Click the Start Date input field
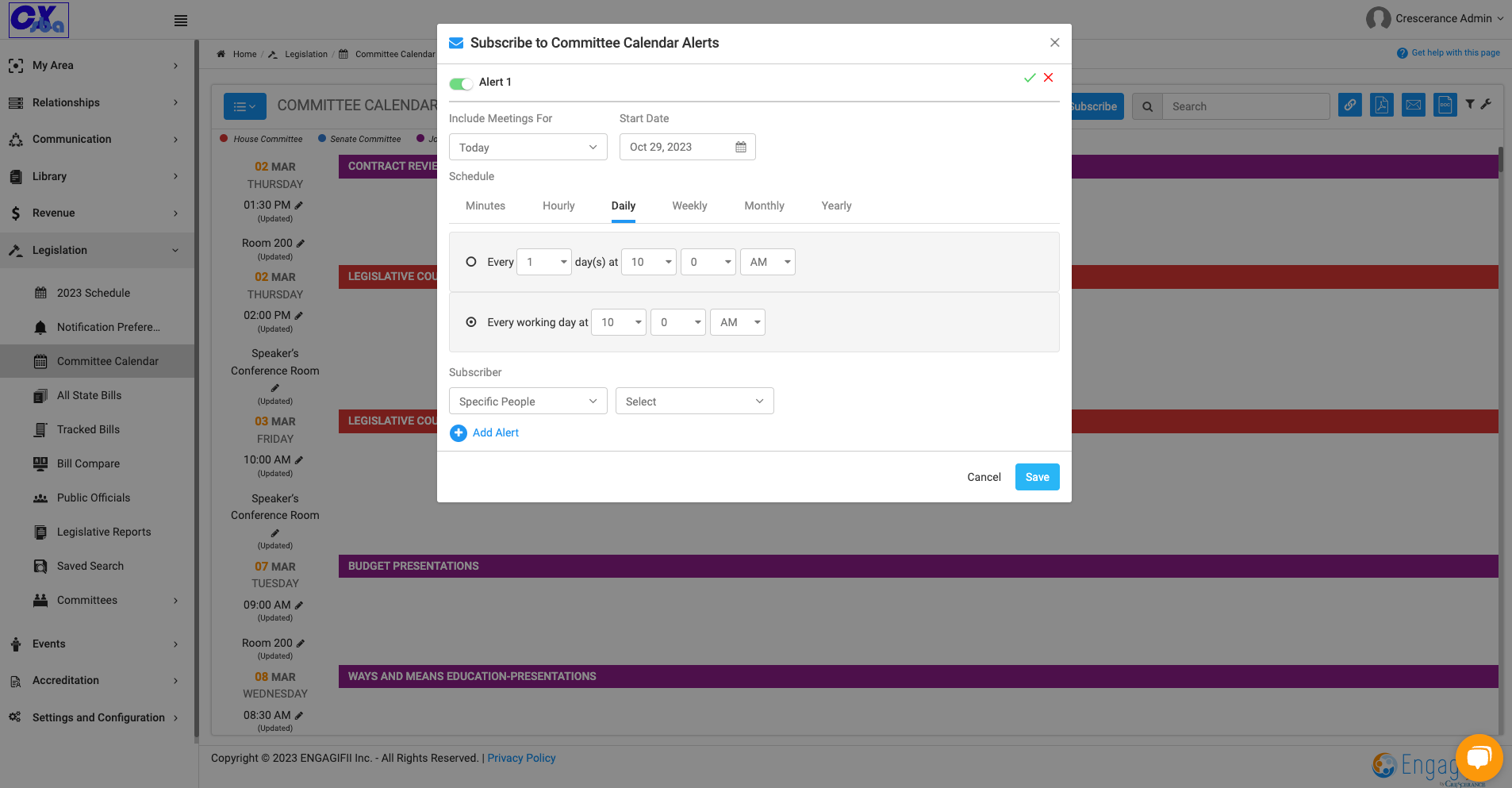 click(688, 147)
